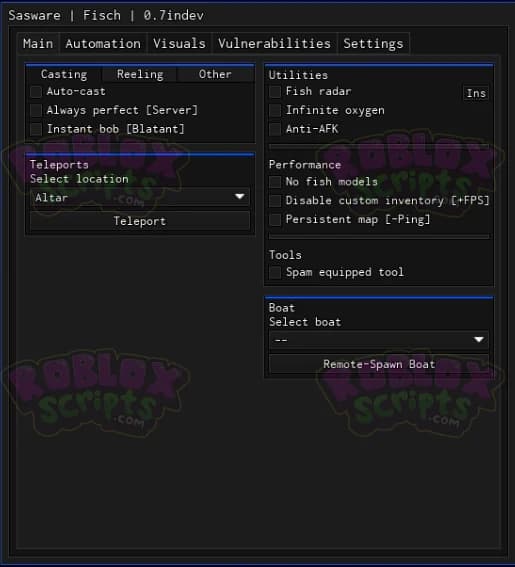Click the Sasware | Fisch | 0.7indev title

point(106,16)
